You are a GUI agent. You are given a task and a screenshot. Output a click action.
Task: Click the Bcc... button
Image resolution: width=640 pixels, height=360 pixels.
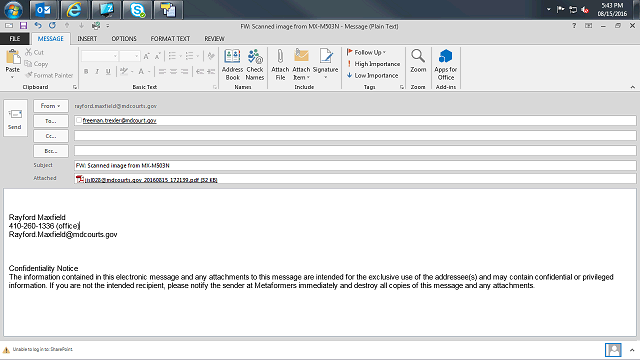pyautogui.click(x=51, y=151)
